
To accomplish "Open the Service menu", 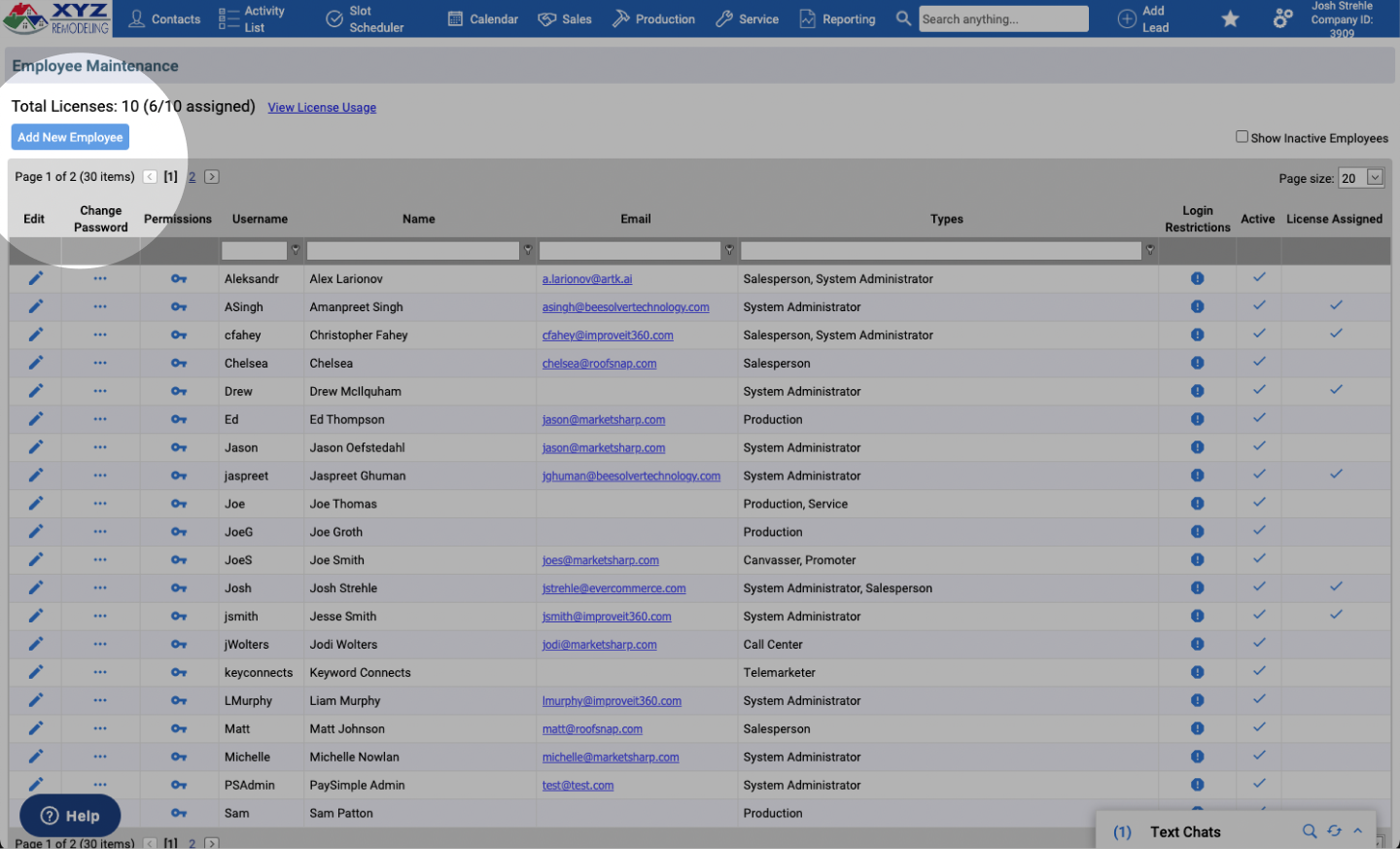I will pyautogui.click(x=747, y=18).
